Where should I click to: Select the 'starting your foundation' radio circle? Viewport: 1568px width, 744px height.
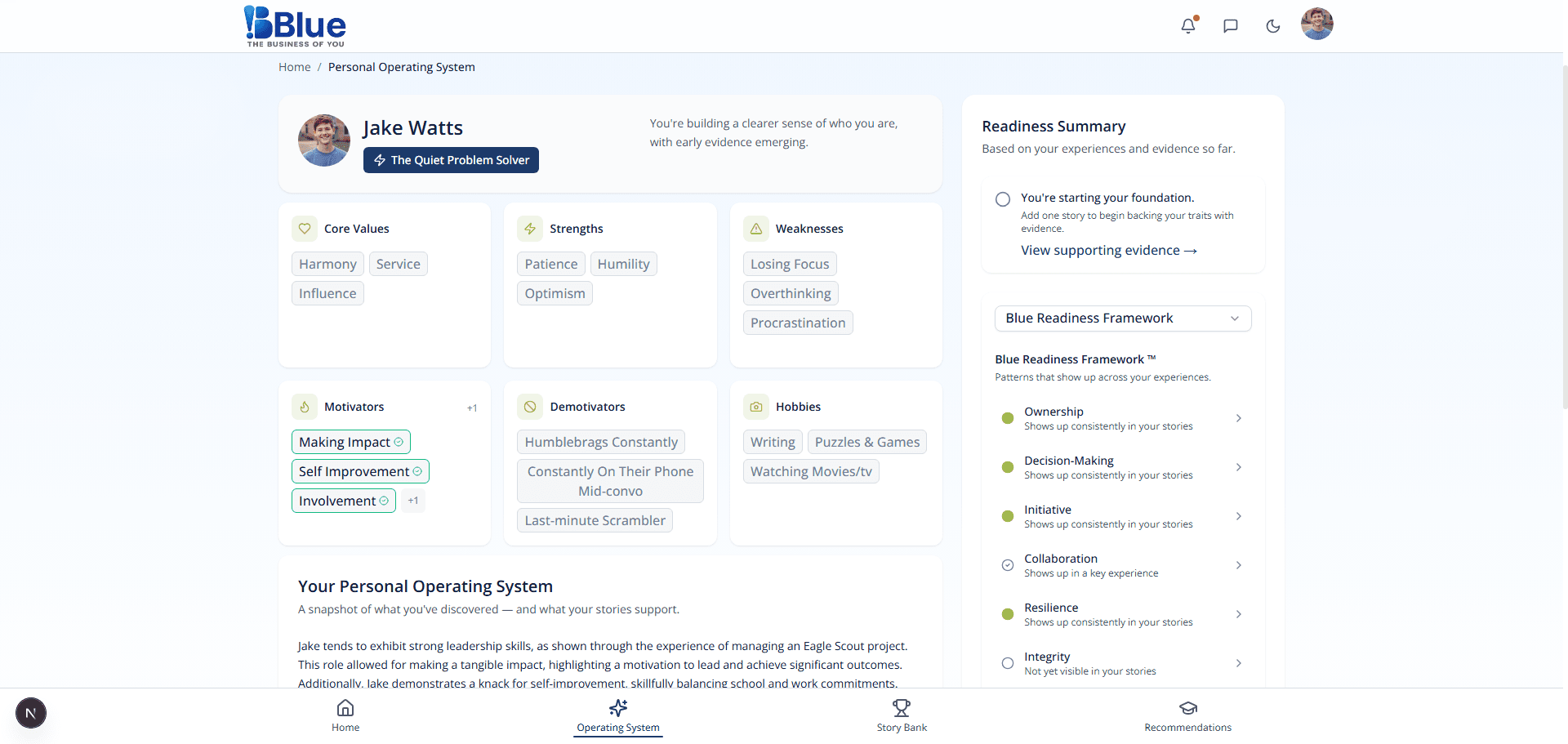point(1003,199)
